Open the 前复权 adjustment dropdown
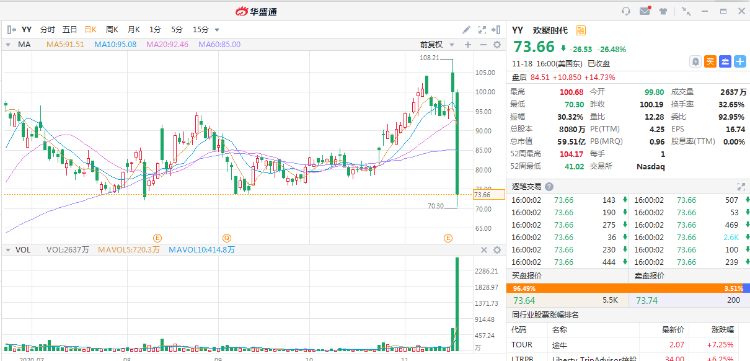Image resolution: width=750 pixels, height=361 pixels. pos(436,44)
